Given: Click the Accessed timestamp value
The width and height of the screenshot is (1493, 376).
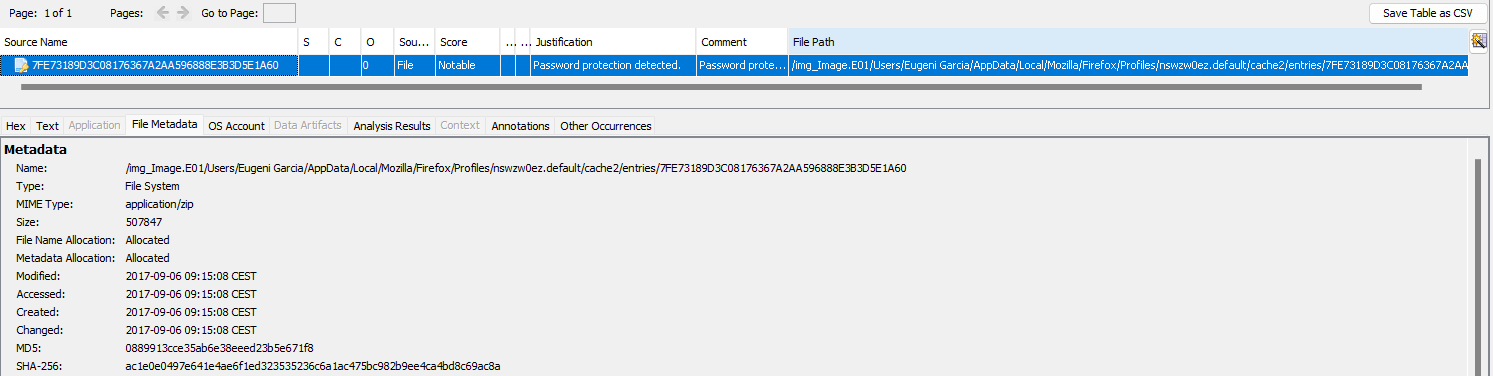Looking at the screenshot, I should [x=191, y=294].
